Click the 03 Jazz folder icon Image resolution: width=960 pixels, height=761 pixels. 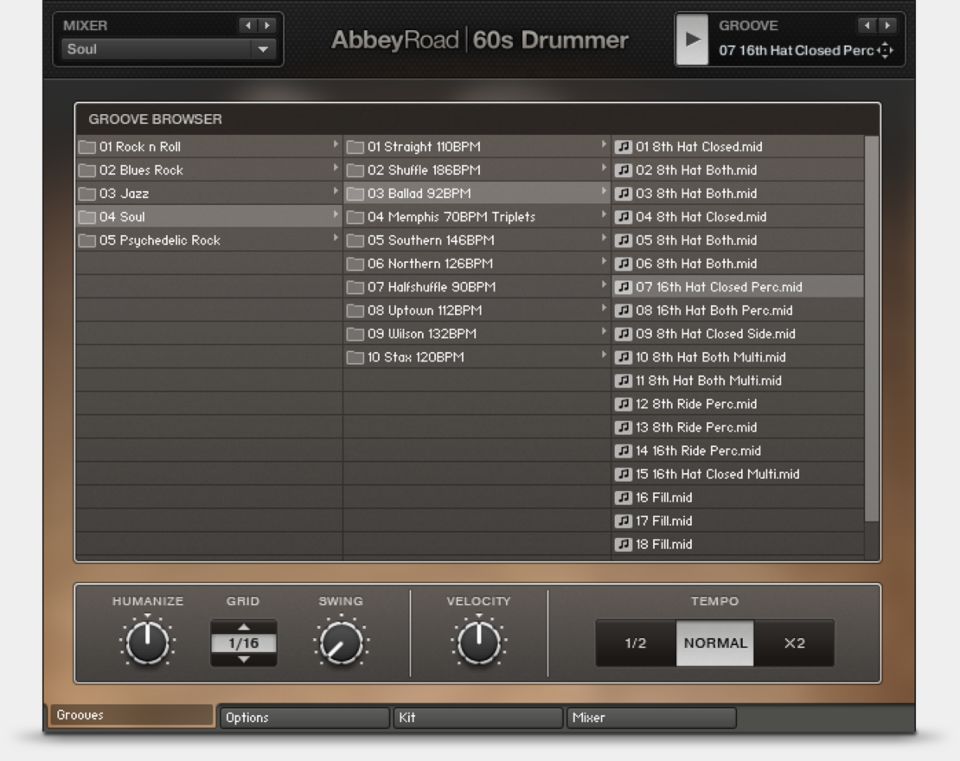click(x=87, y=194)
